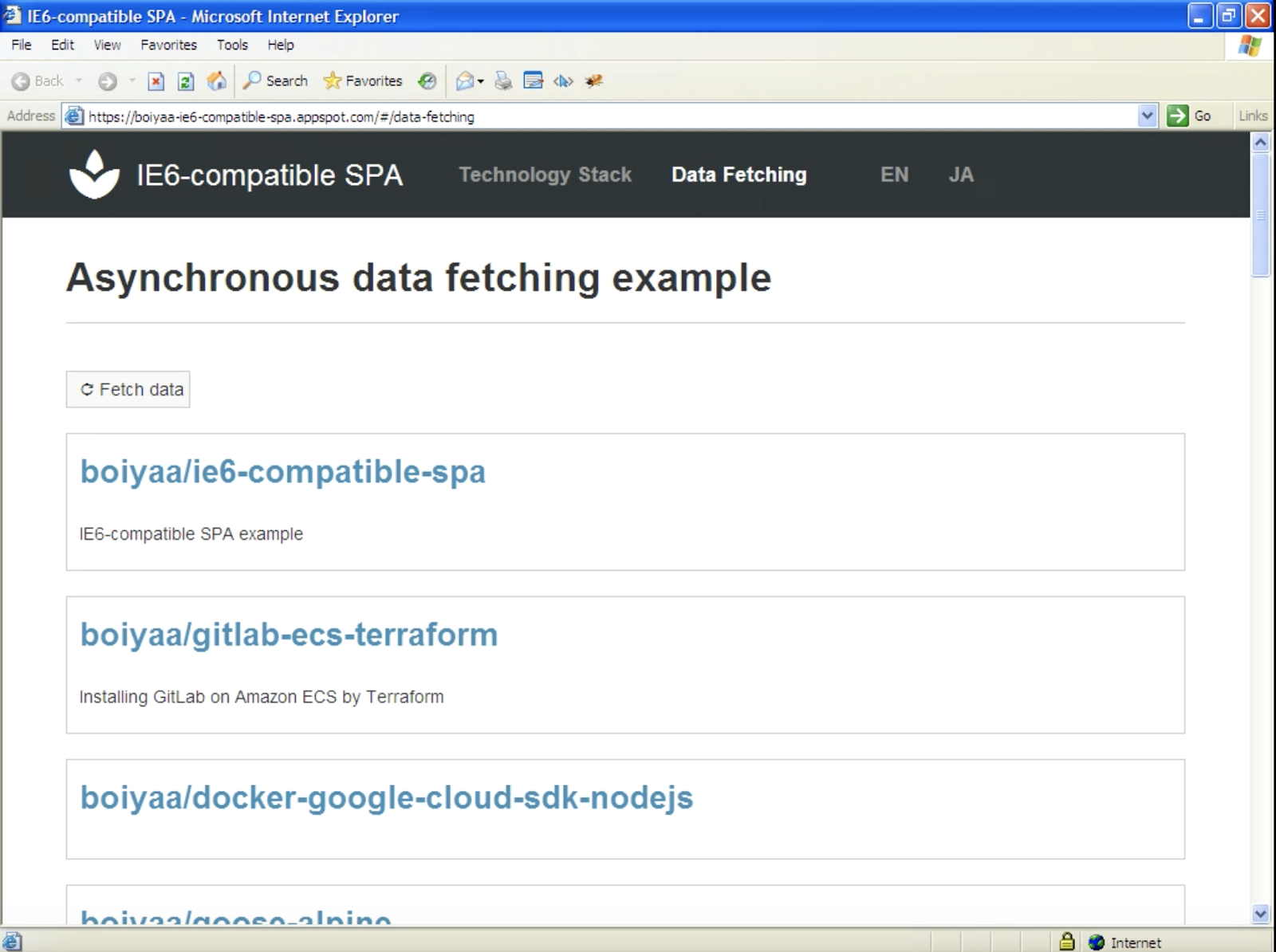Click the vertical scrollbar thumb
This screenshot has height=952, width=1276.
[x=1261, y=215]
